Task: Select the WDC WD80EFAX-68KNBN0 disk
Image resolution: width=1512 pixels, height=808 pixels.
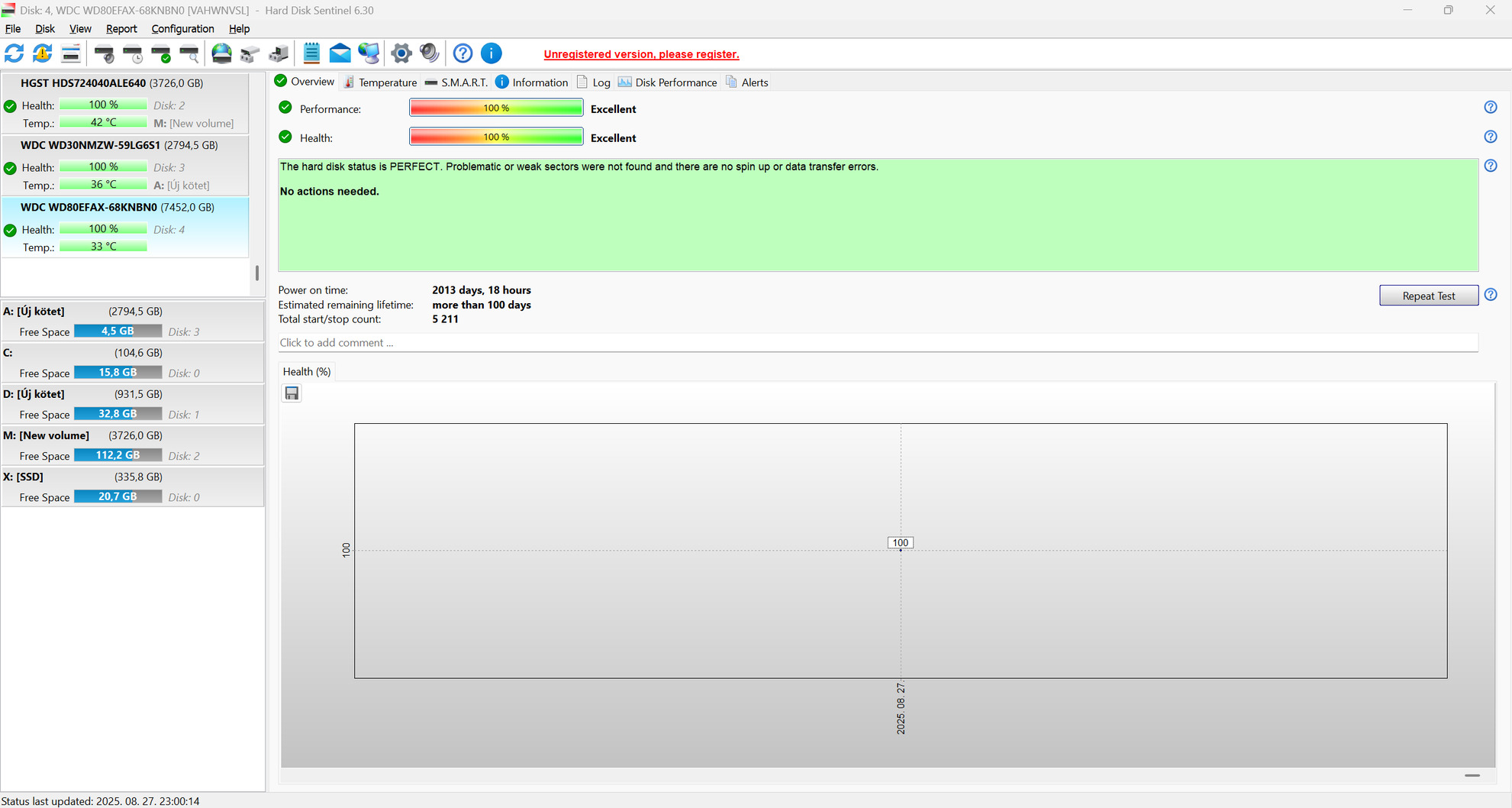Action: pyautogui.click(x=125, y=227)
